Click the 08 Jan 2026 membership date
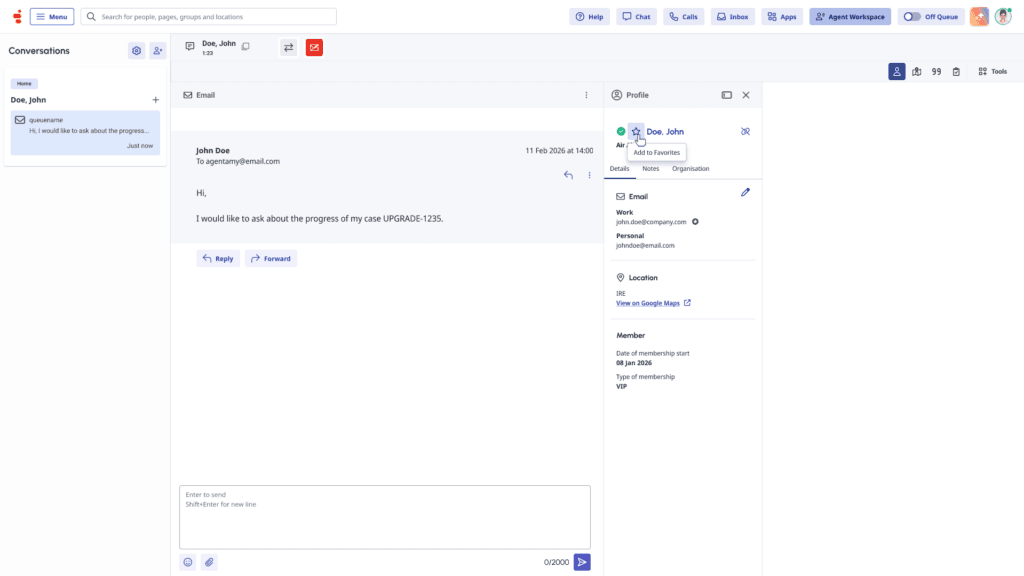The image size is (1024, 576). tap(633, 363)
